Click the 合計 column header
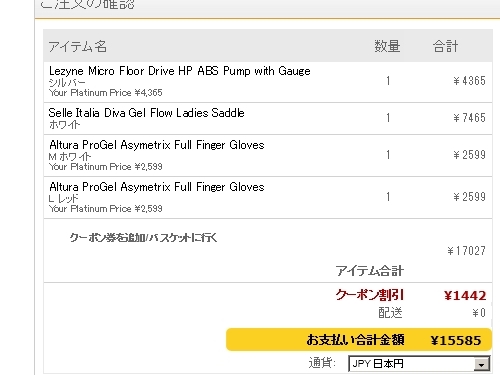The width and height of the screenshot is (500, 375). click(x=445, y=46)
